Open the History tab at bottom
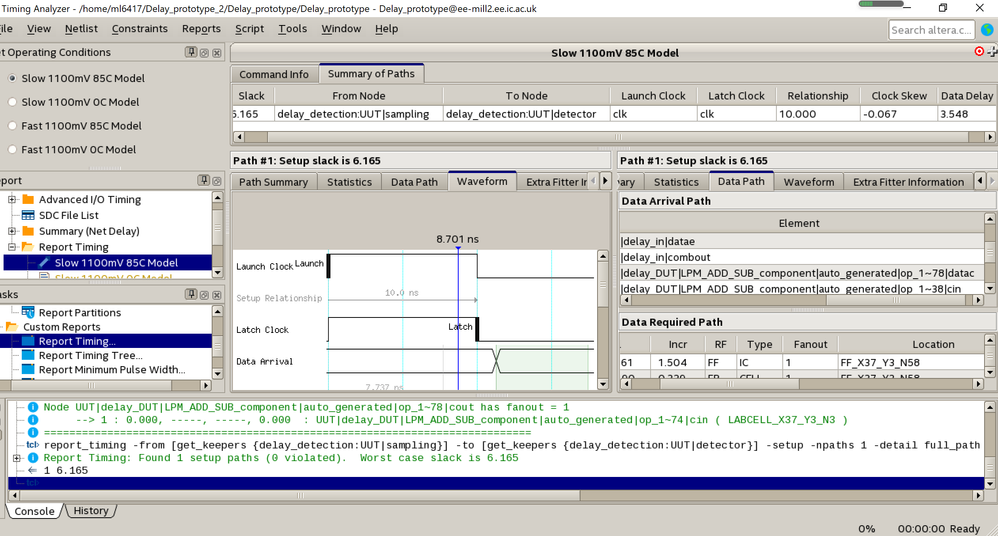The height and width of the screenshot is (536, 998). point(90,511)
